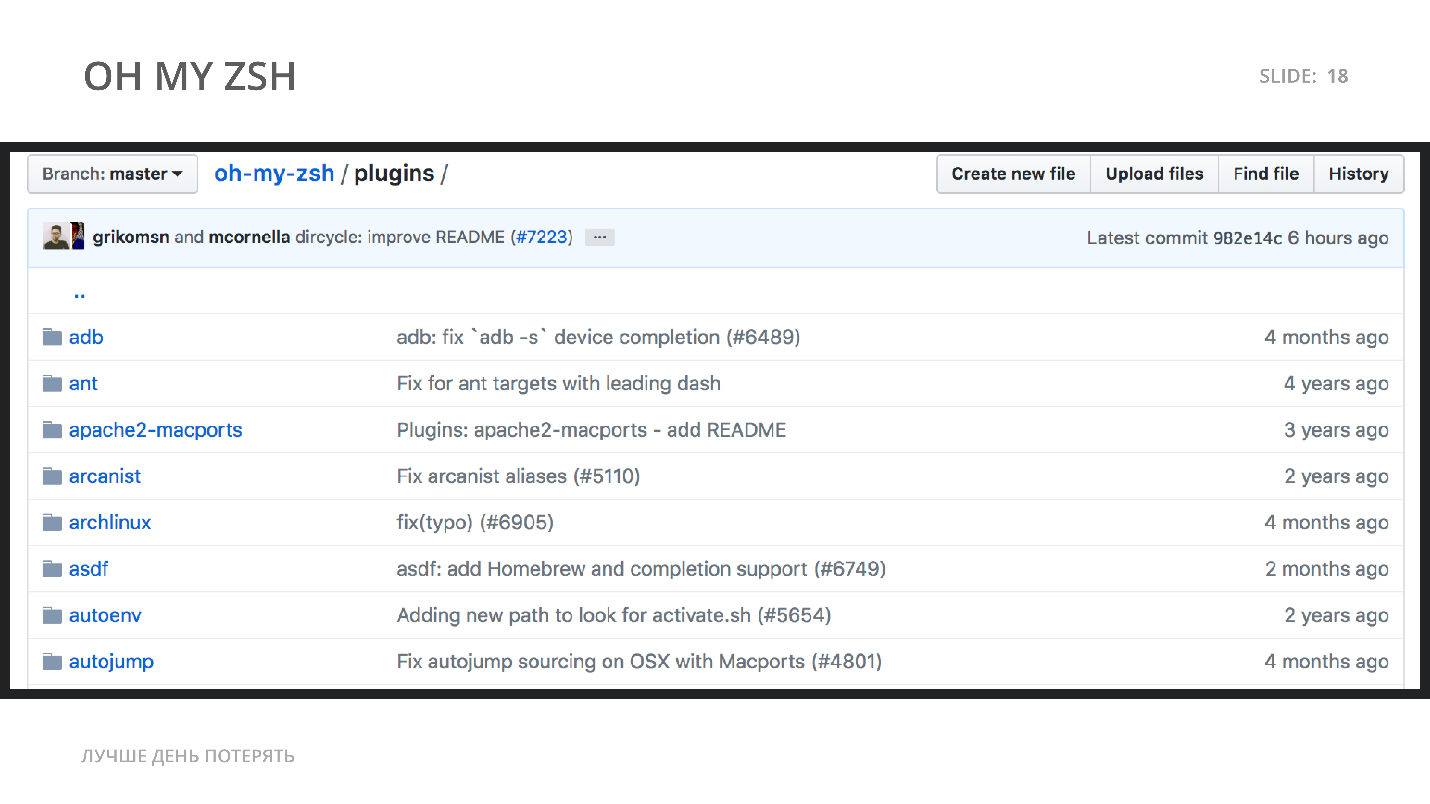Screen dimensions: 1430x804
Task: Click folder icon next to autoenv
Action: coord(53,615)
